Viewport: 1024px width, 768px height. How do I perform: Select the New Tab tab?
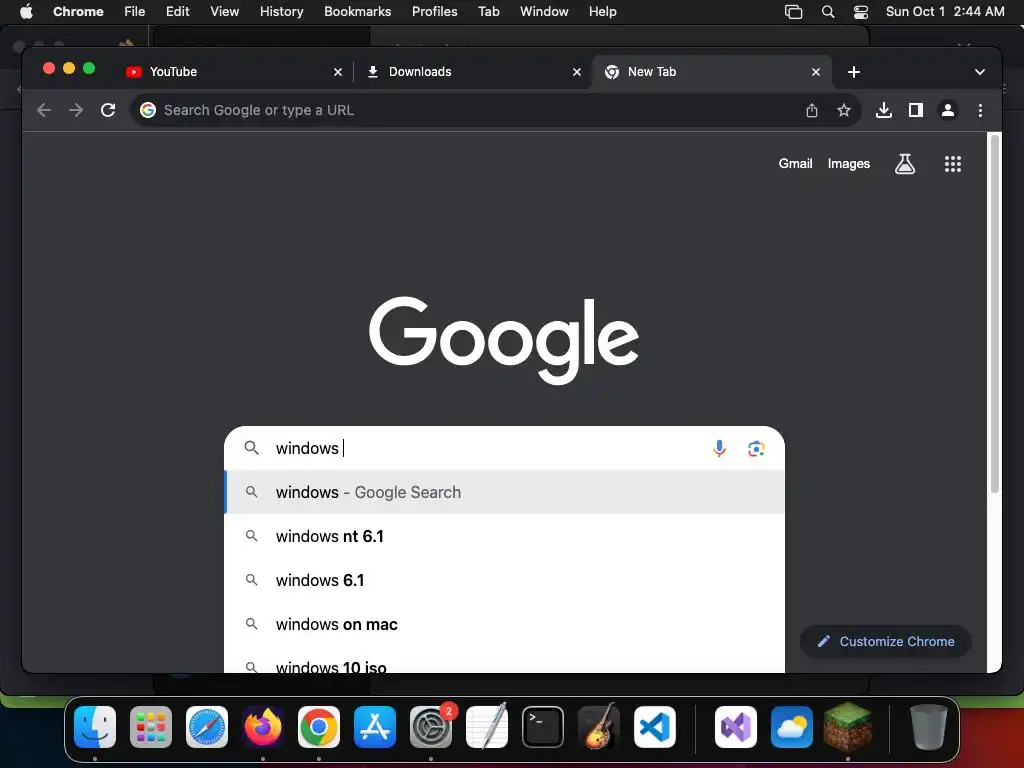712,72
